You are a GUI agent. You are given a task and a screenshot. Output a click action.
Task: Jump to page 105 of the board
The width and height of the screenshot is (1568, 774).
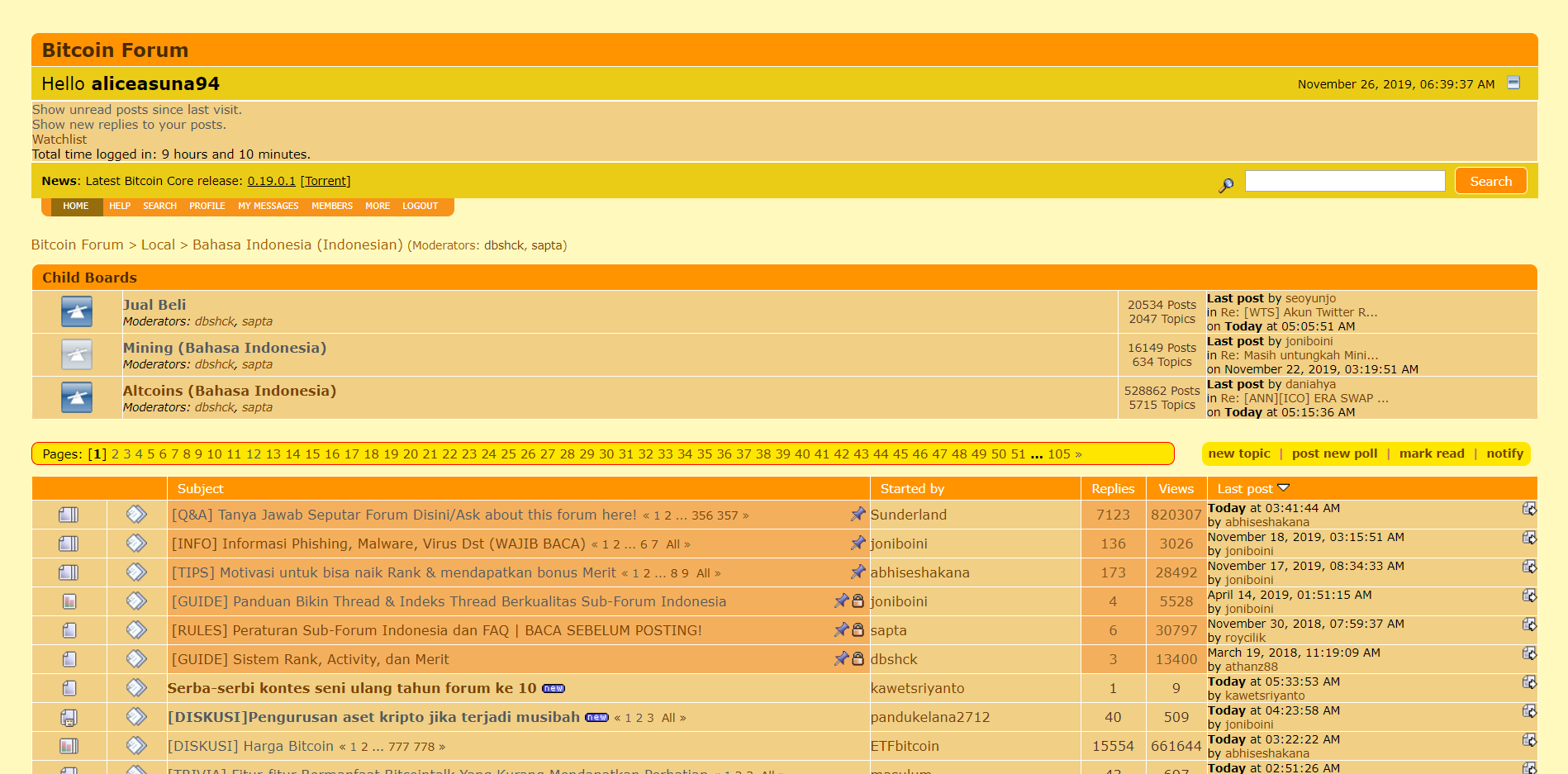point(1059,454)
